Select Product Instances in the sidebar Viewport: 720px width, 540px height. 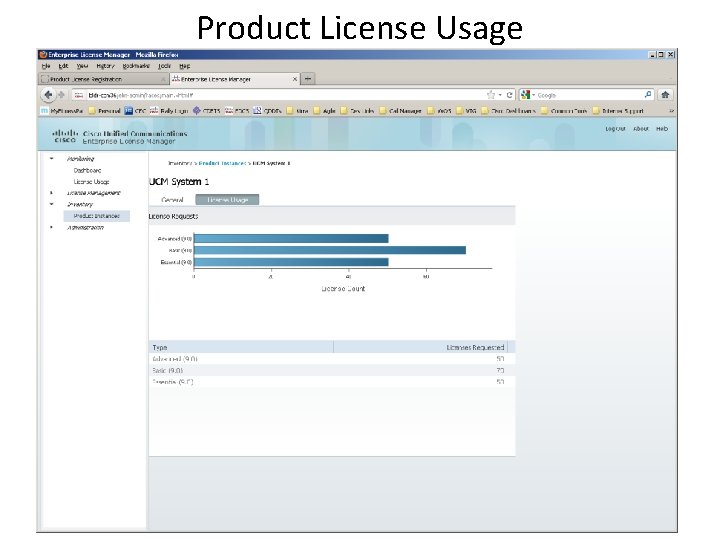point(96,216)
